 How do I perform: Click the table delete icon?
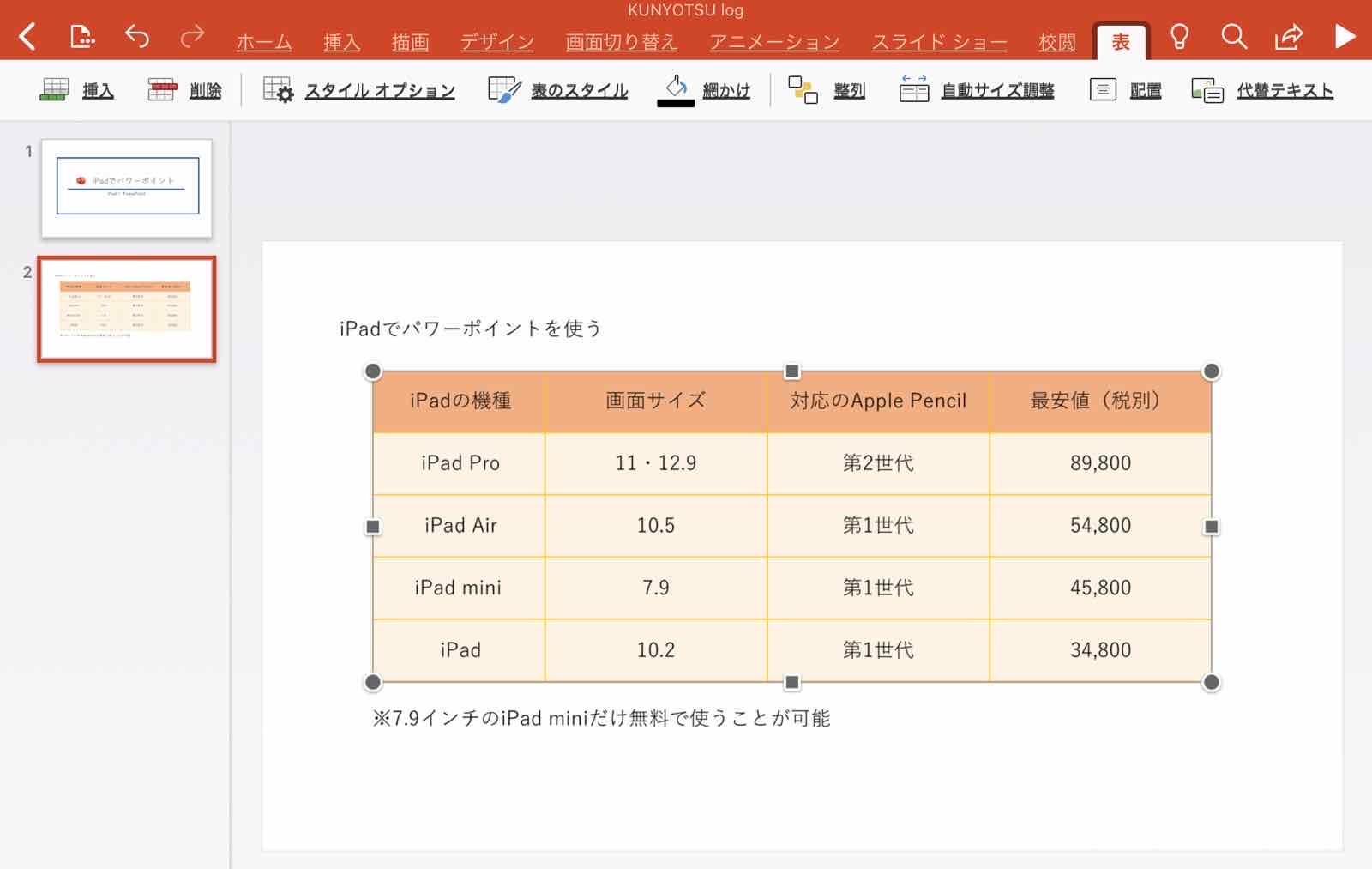(x=162, y=89)
